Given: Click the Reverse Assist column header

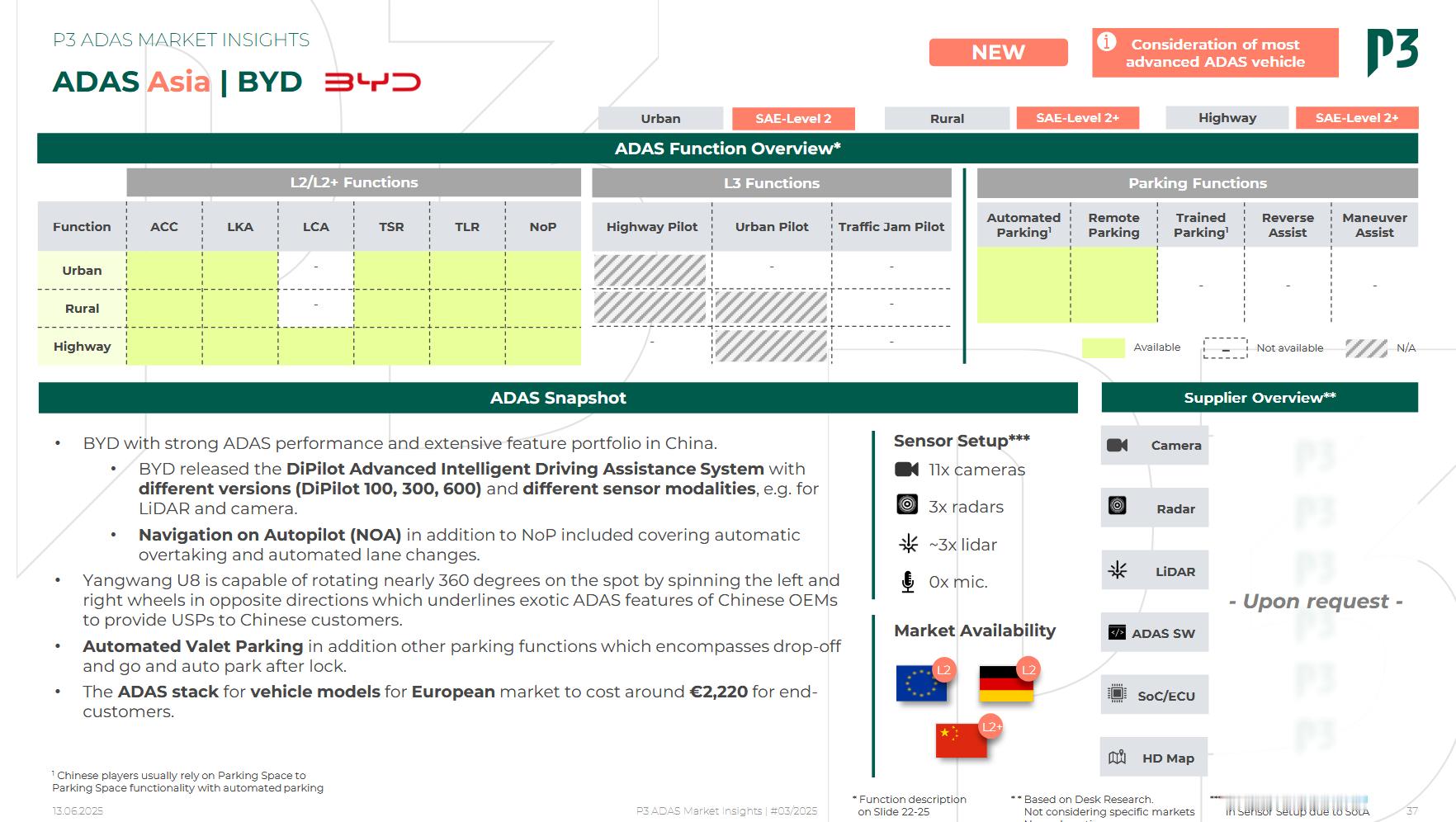Looking at the screenshot, I should [1288, 224].
